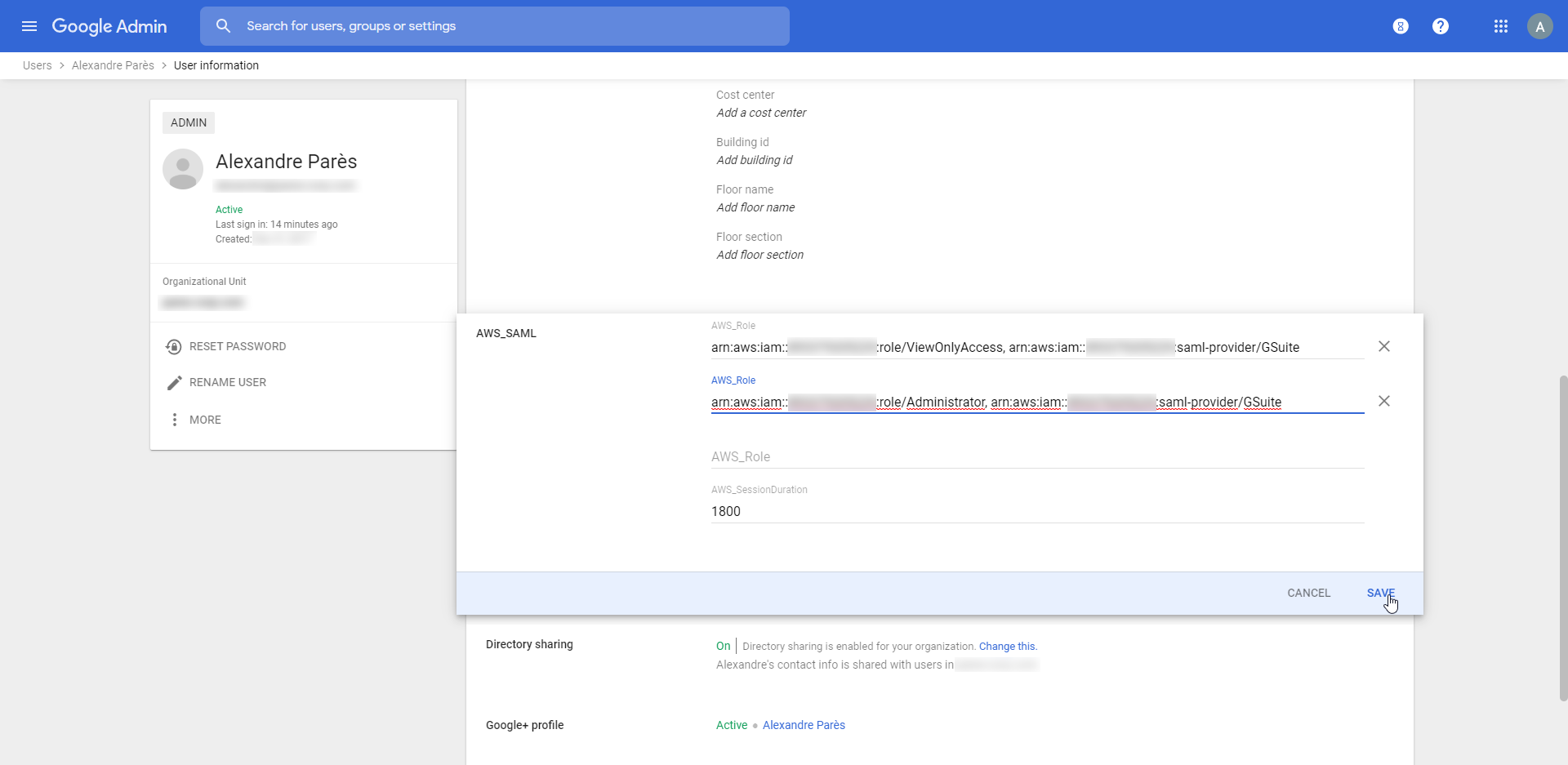Click the 'Change this.' link
This screenshot has height=765, width=1568.
tap(1008, 646)
